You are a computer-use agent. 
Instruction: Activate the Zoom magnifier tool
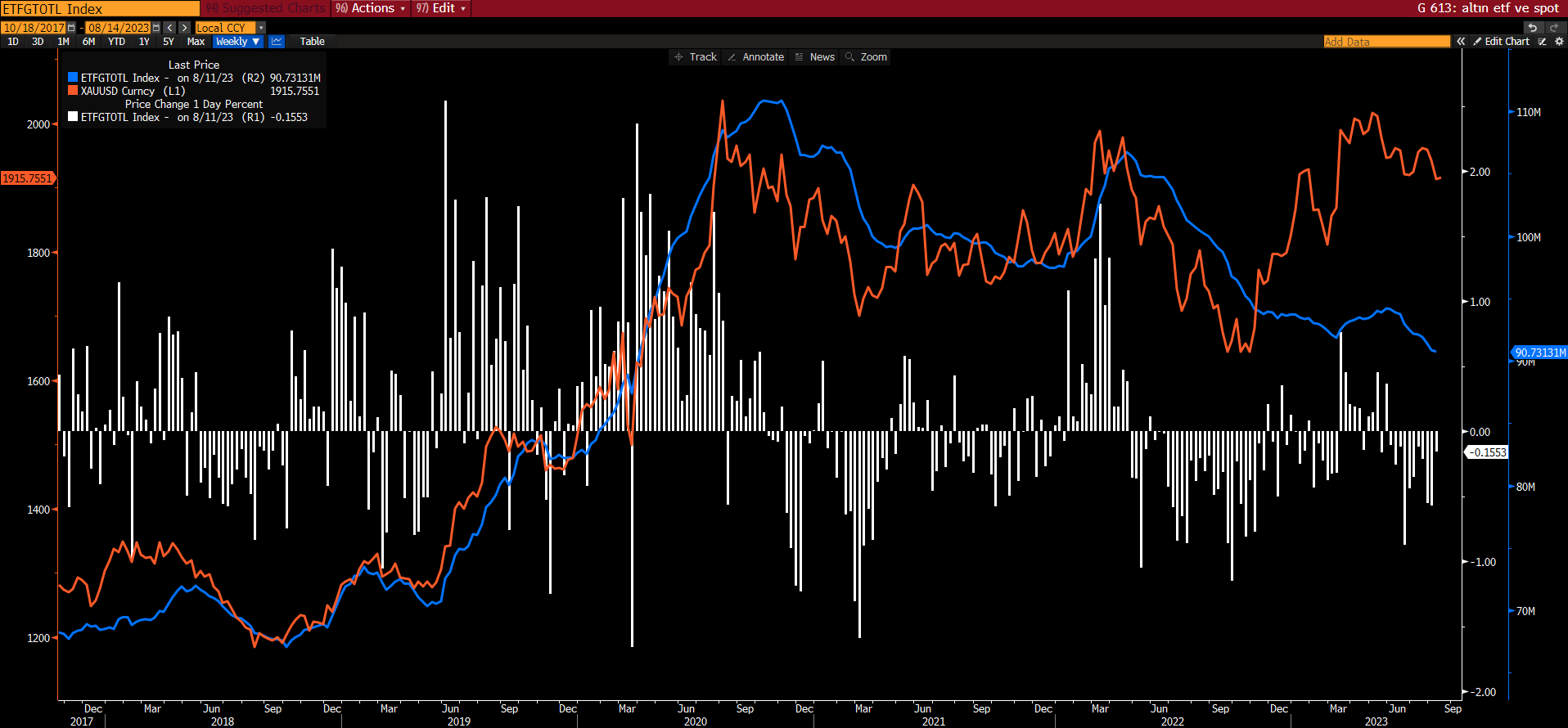click(x=867, y=57)
